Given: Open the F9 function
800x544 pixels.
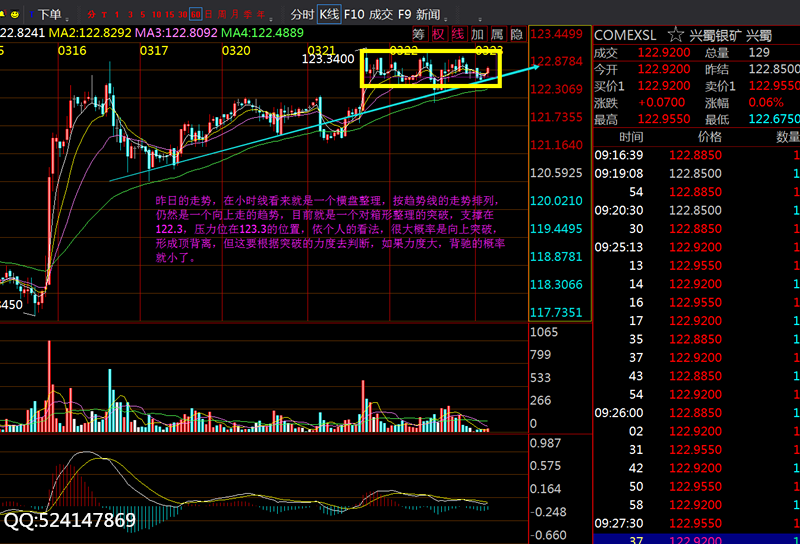Looking at the screenshot, I should tap(405, 14).
